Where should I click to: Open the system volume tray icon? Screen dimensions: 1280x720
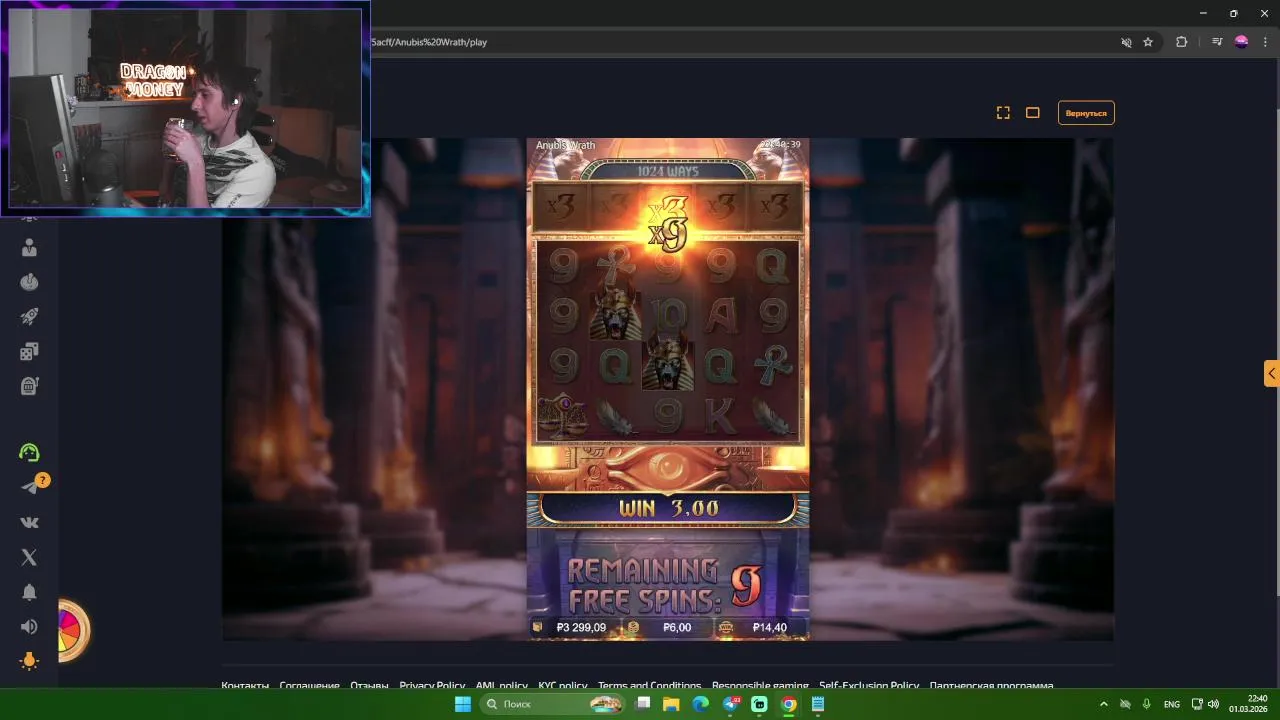1213,704
